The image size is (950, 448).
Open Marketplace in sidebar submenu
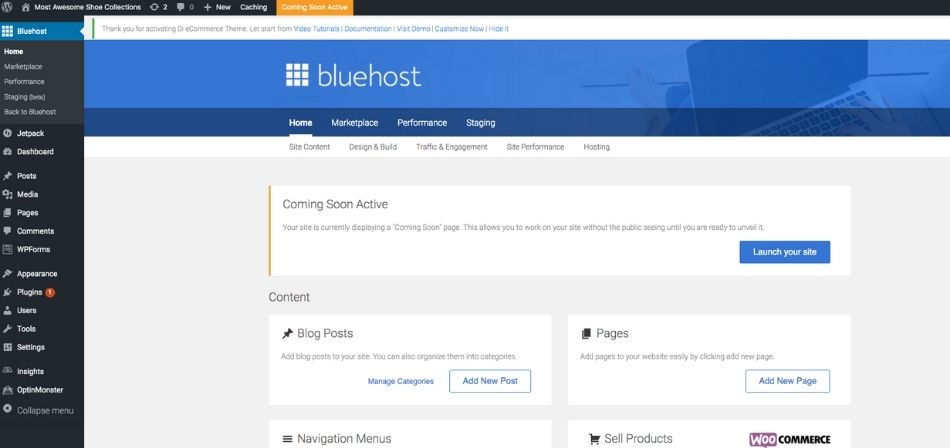[23, 67]
